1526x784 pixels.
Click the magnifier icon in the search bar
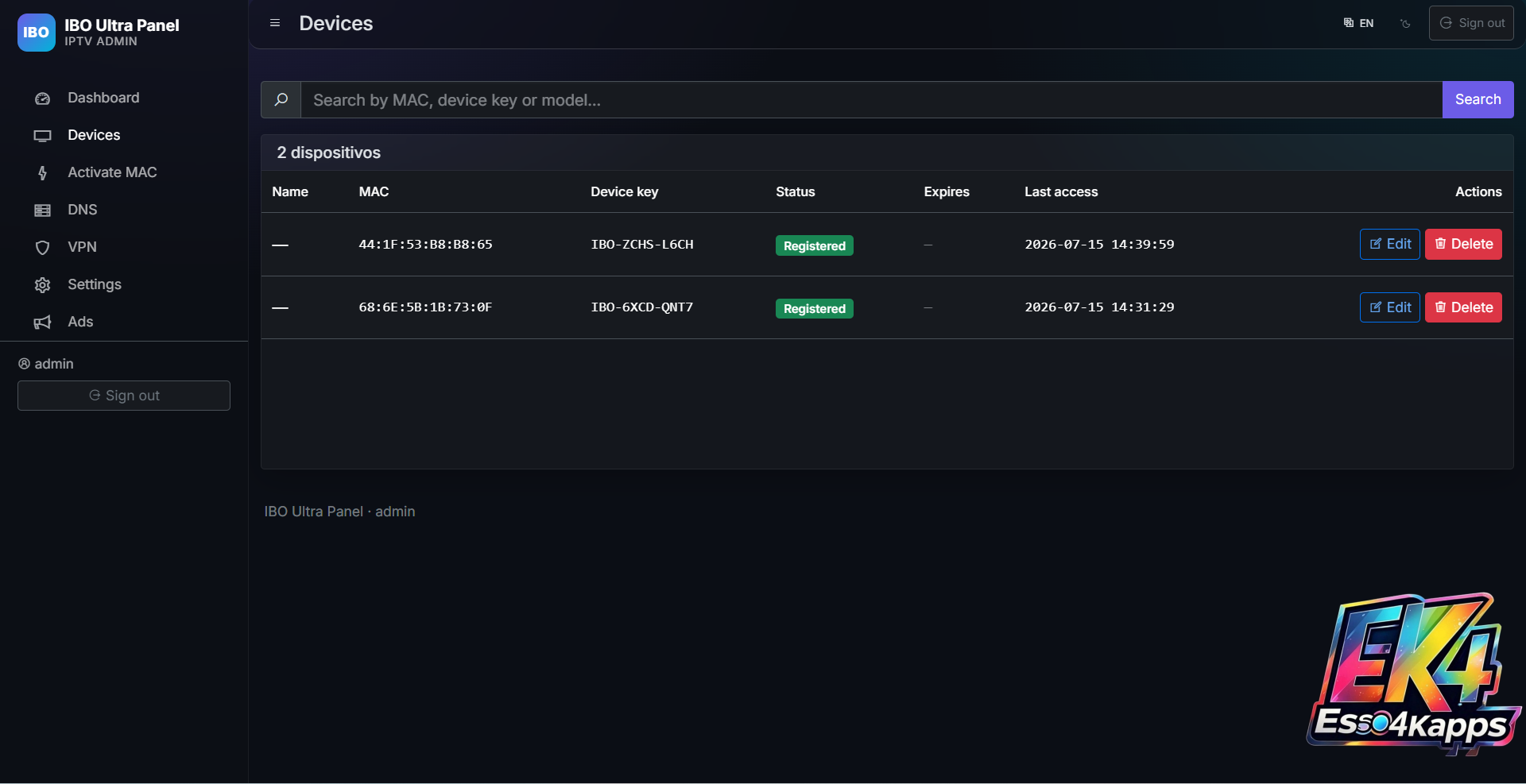281,100
